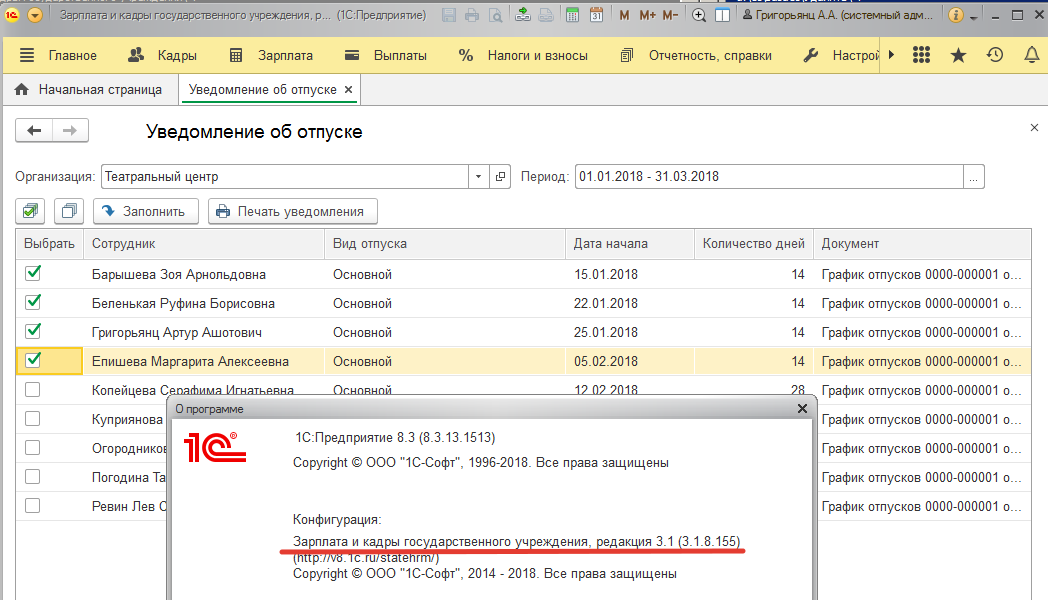Click the check-all rows icon
The image size is (1048, 600).
click(x=30, y=211)
